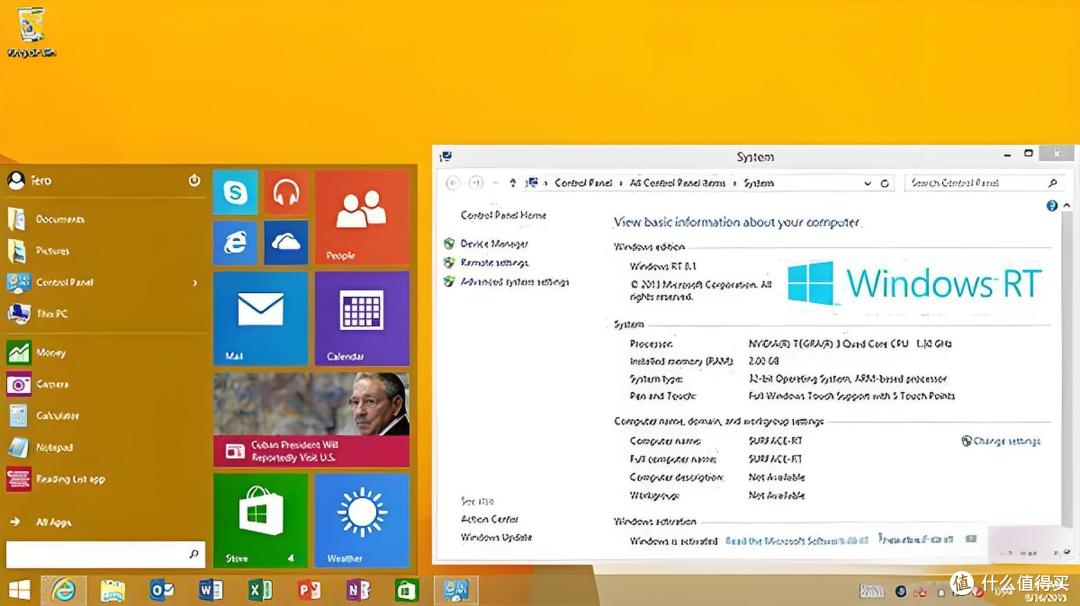This screenshot has width=1080, height=606.
Task: Open Device Manager link
Action: click(494, 244)
